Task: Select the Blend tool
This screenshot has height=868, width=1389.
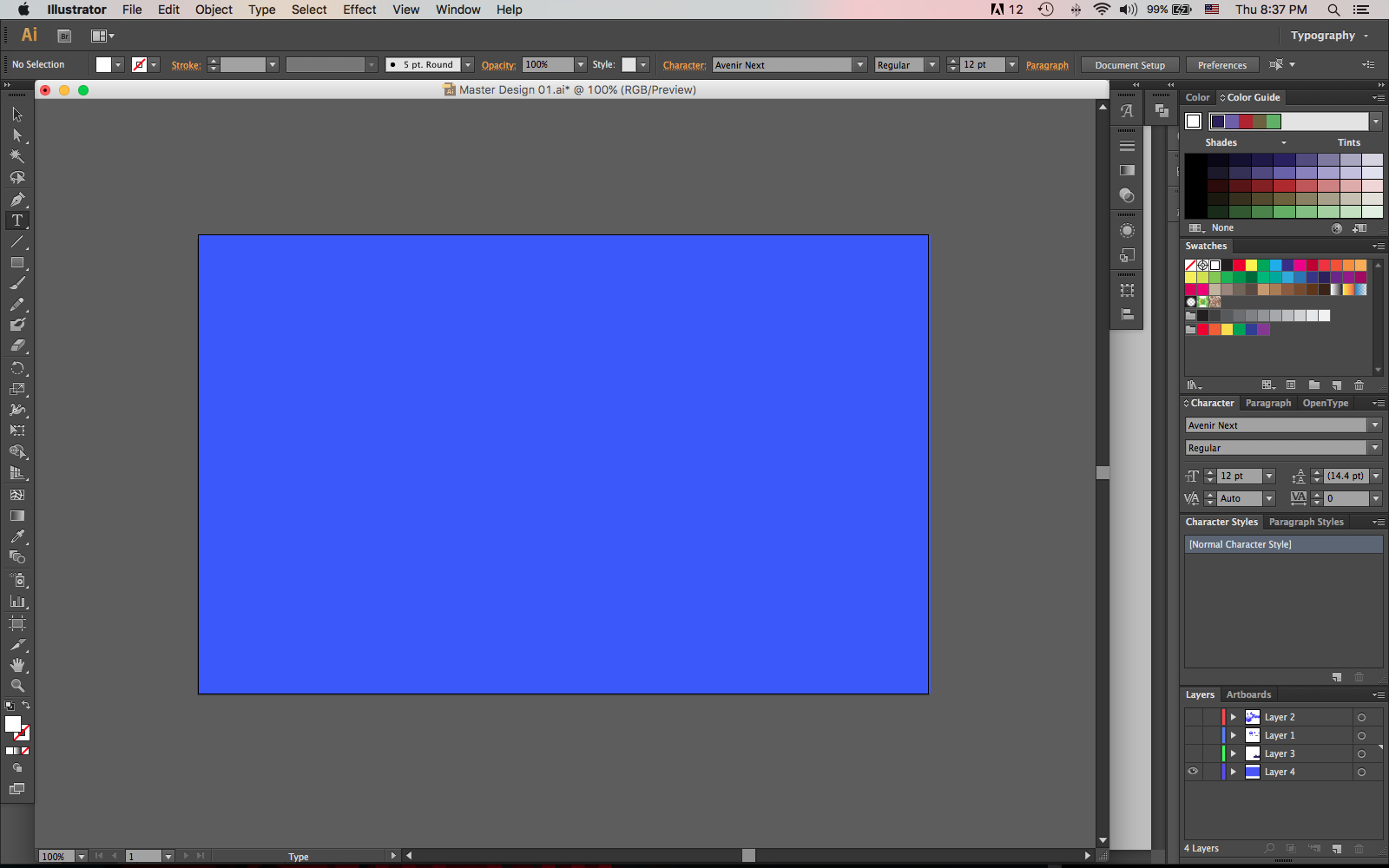Action: pyautogui.click(x=16, y=557)
